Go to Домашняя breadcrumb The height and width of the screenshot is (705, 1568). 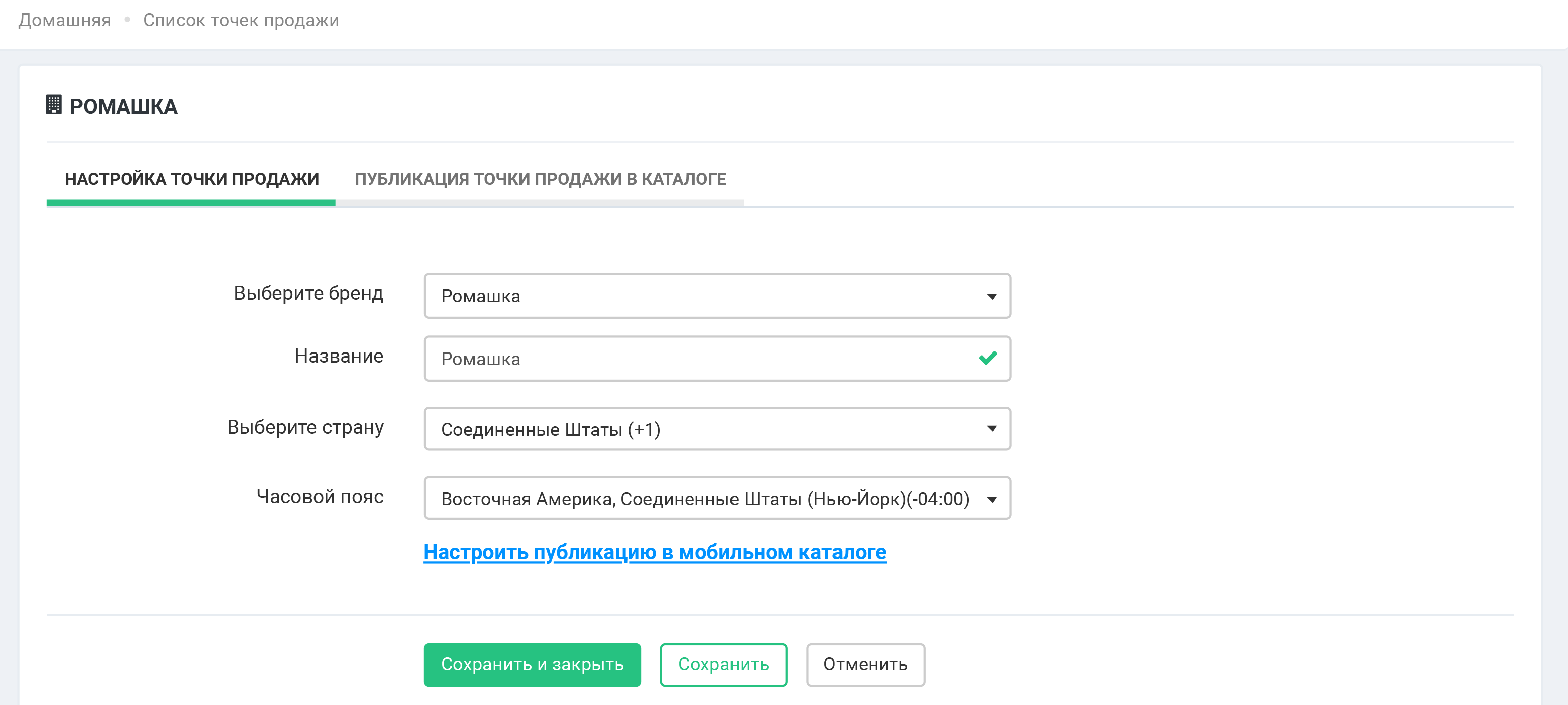point(64,20)
